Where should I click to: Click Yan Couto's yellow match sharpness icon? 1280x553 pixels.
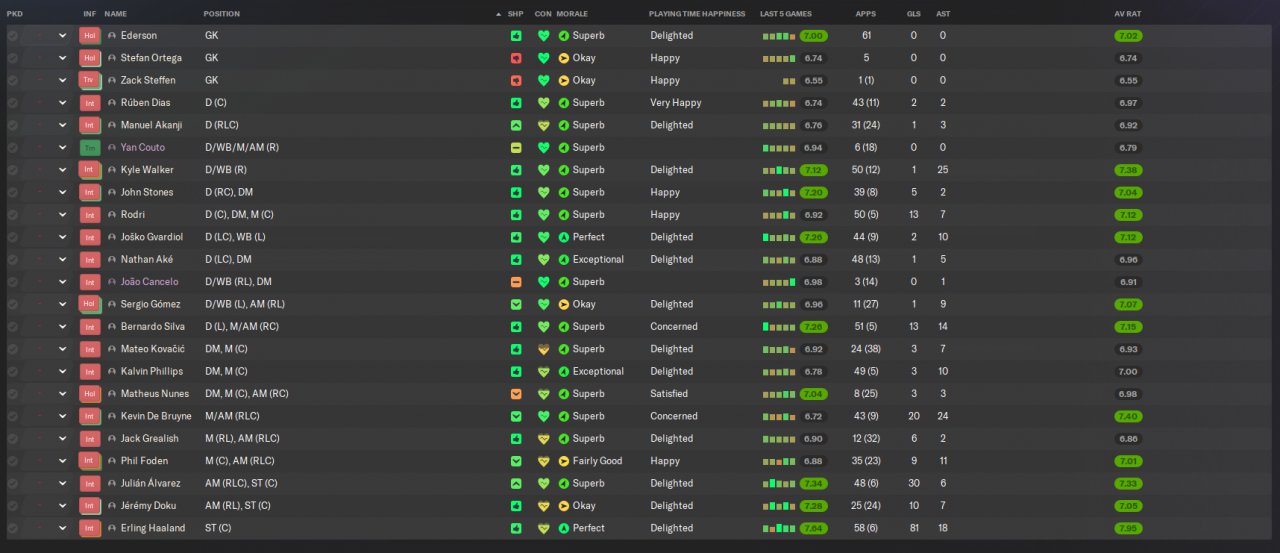click(516, 147)
